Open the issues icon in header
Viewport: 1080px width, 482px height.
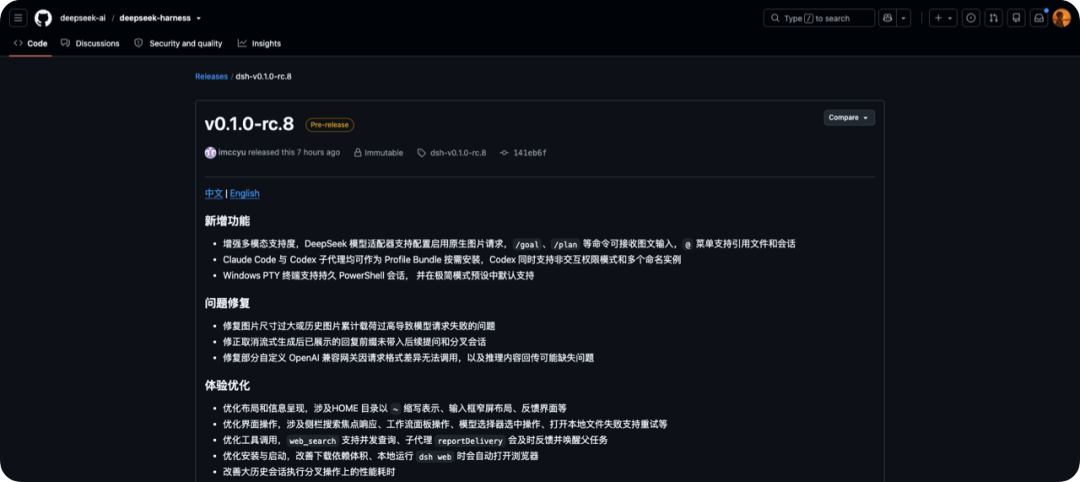click(x=971, y=18)
